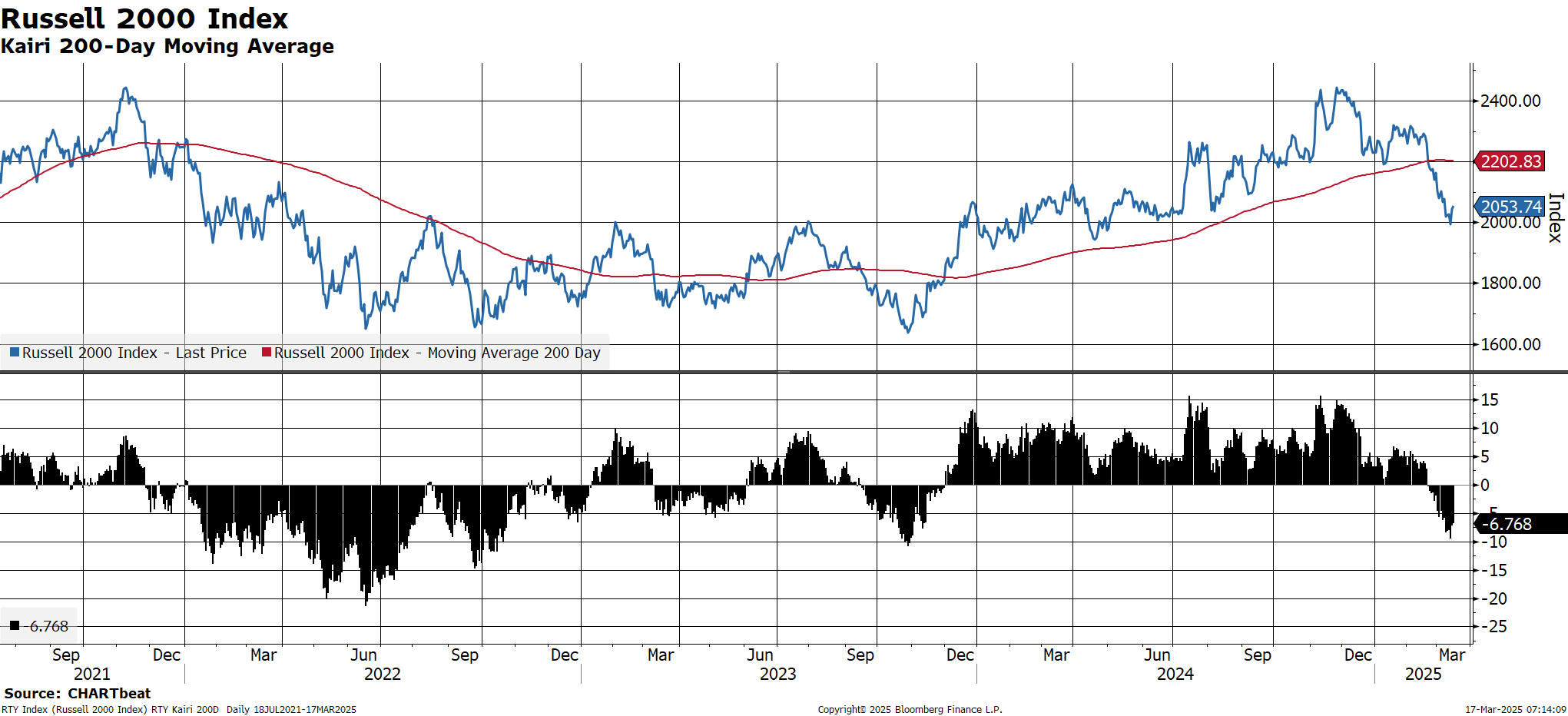Click the year 2021 axis label
The width and height of the screenshot is (1568, 716).
click(x=92, y=674)
